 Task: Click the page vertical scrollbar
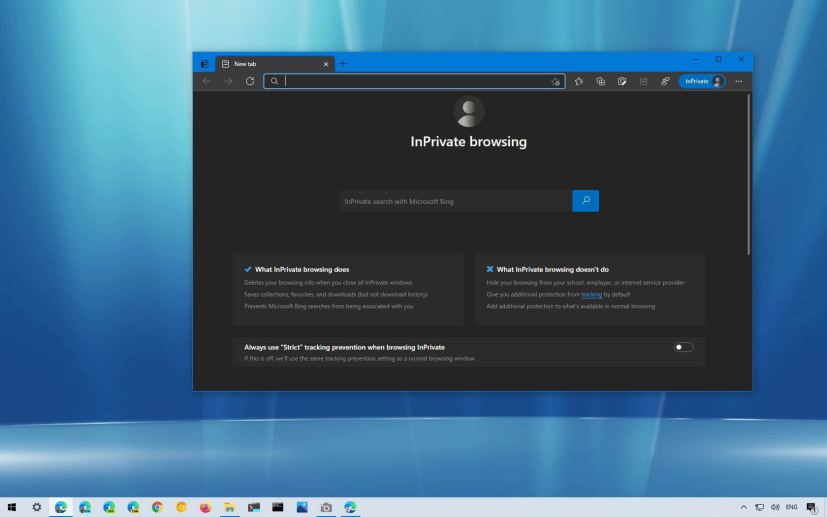click(748, 175)
